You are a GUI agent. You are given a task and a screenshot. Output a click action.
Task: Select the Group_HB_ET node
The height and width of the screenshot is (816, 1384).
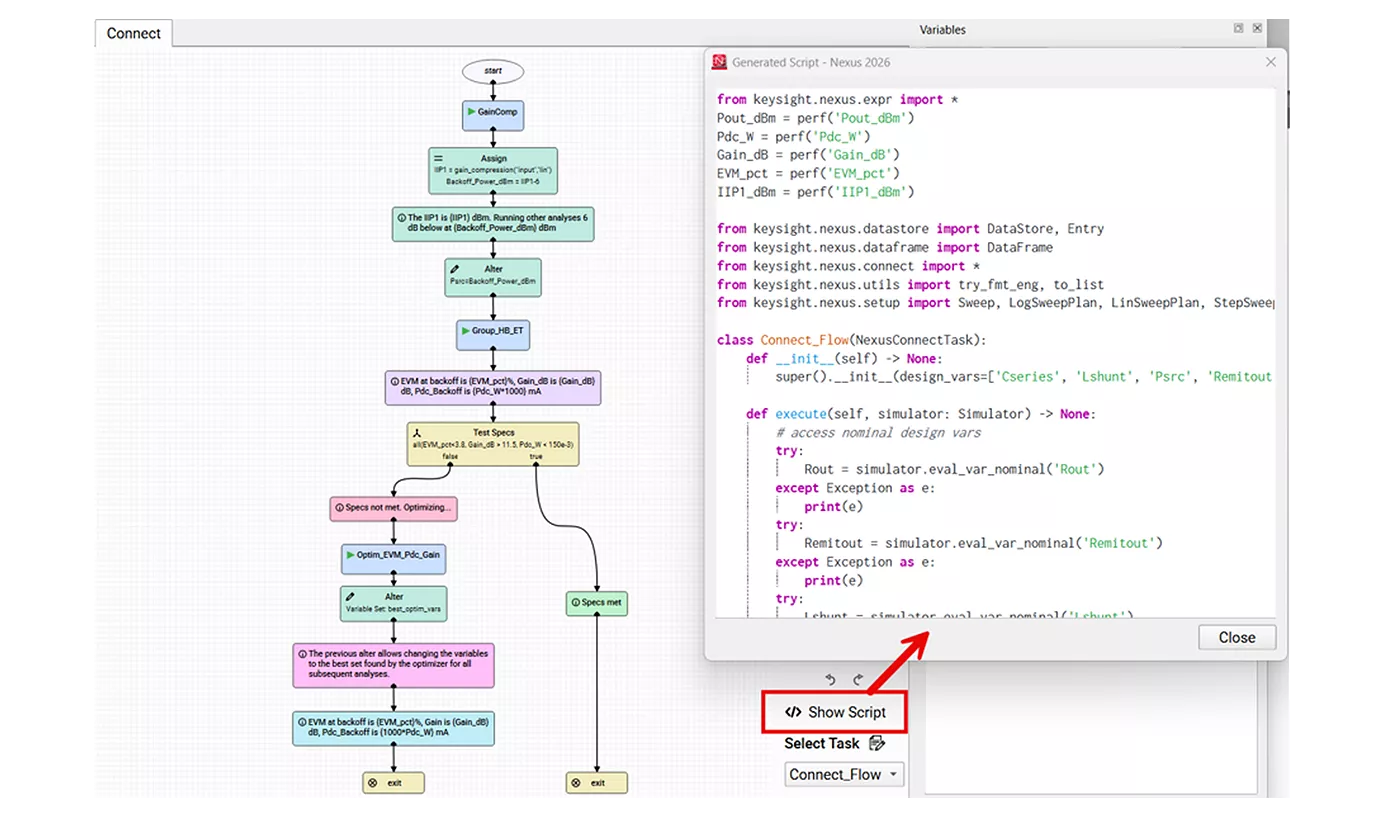[493, 334]
